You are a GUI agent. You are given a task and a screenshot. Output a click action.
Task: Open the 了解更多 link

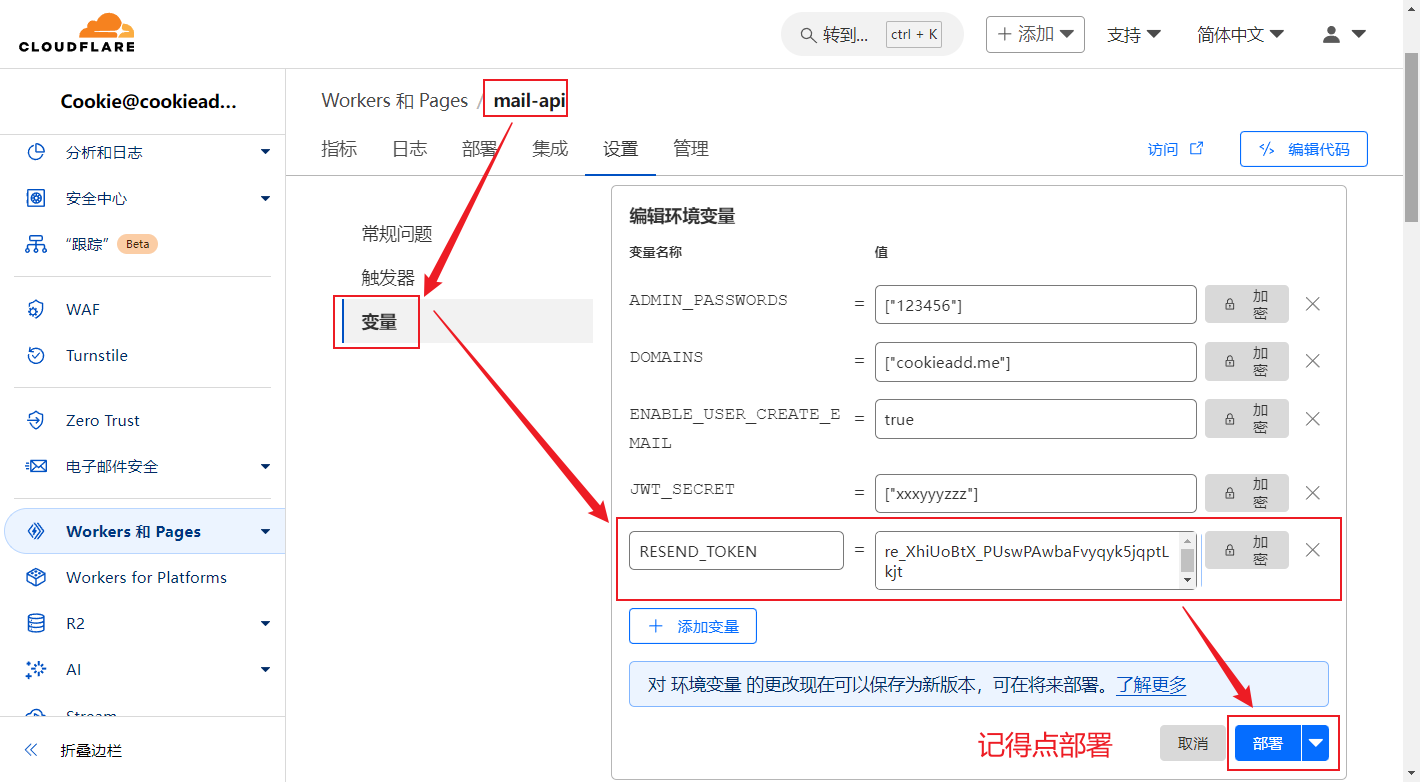1151,685
